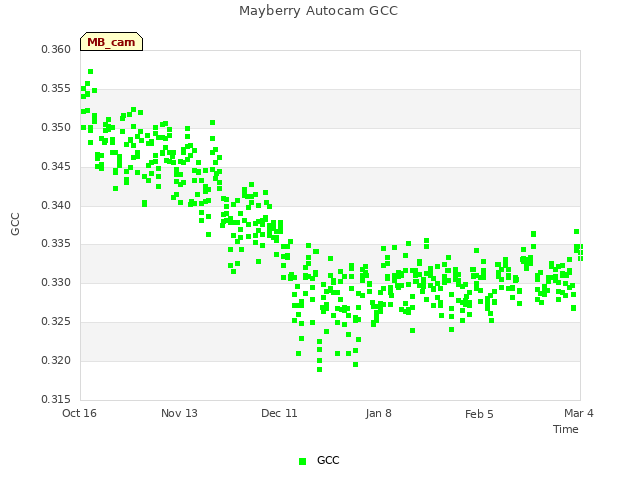Click the Time x-axis title
This screenshot has height=480, width=640.
[x=566, y=429]
